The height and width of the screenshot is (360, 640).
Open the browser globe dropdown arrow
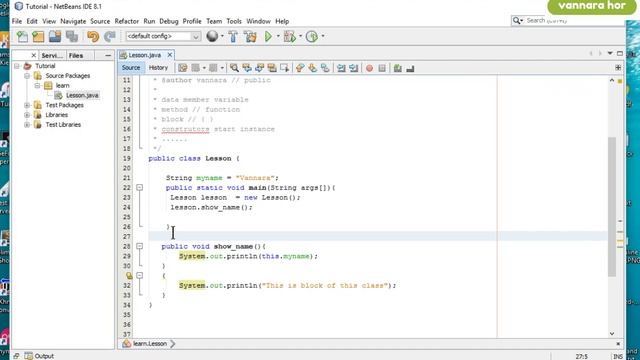[x=222, y=36]
